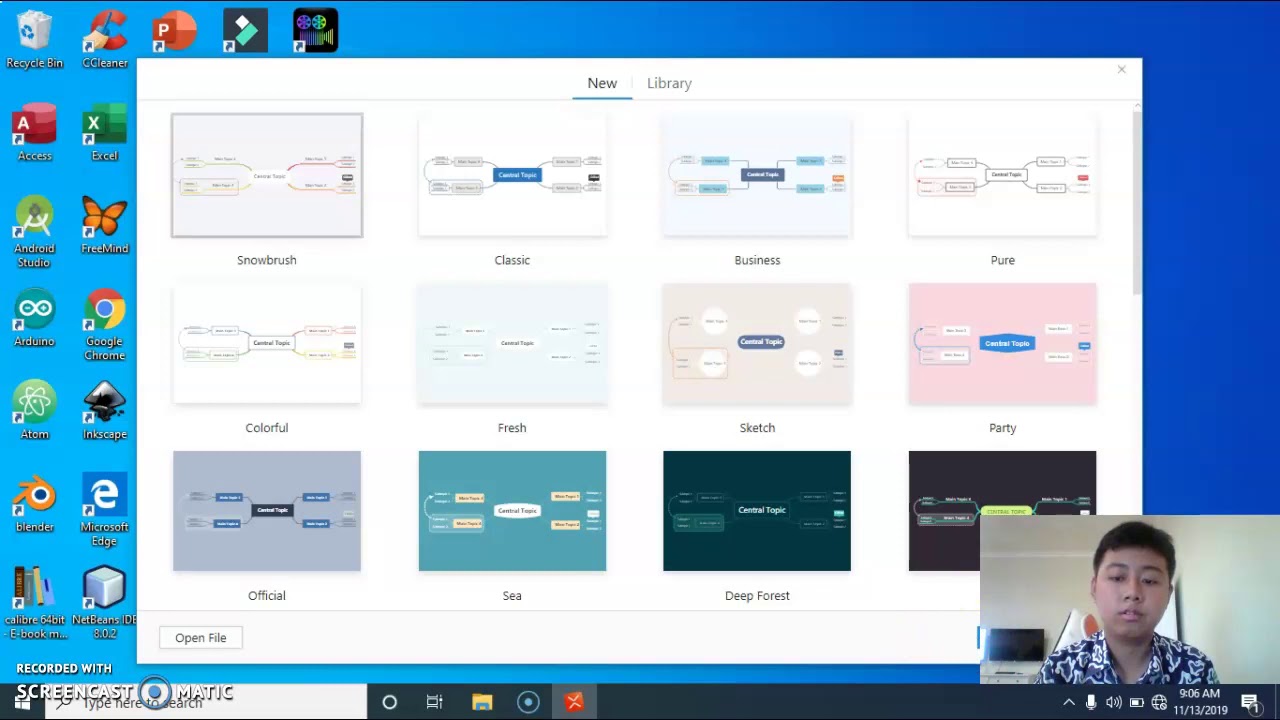Image resolution: width=1280 pixels, height=720 pixels.
Task: Open the Recycle Bin desktop icon
Action: 34,40
